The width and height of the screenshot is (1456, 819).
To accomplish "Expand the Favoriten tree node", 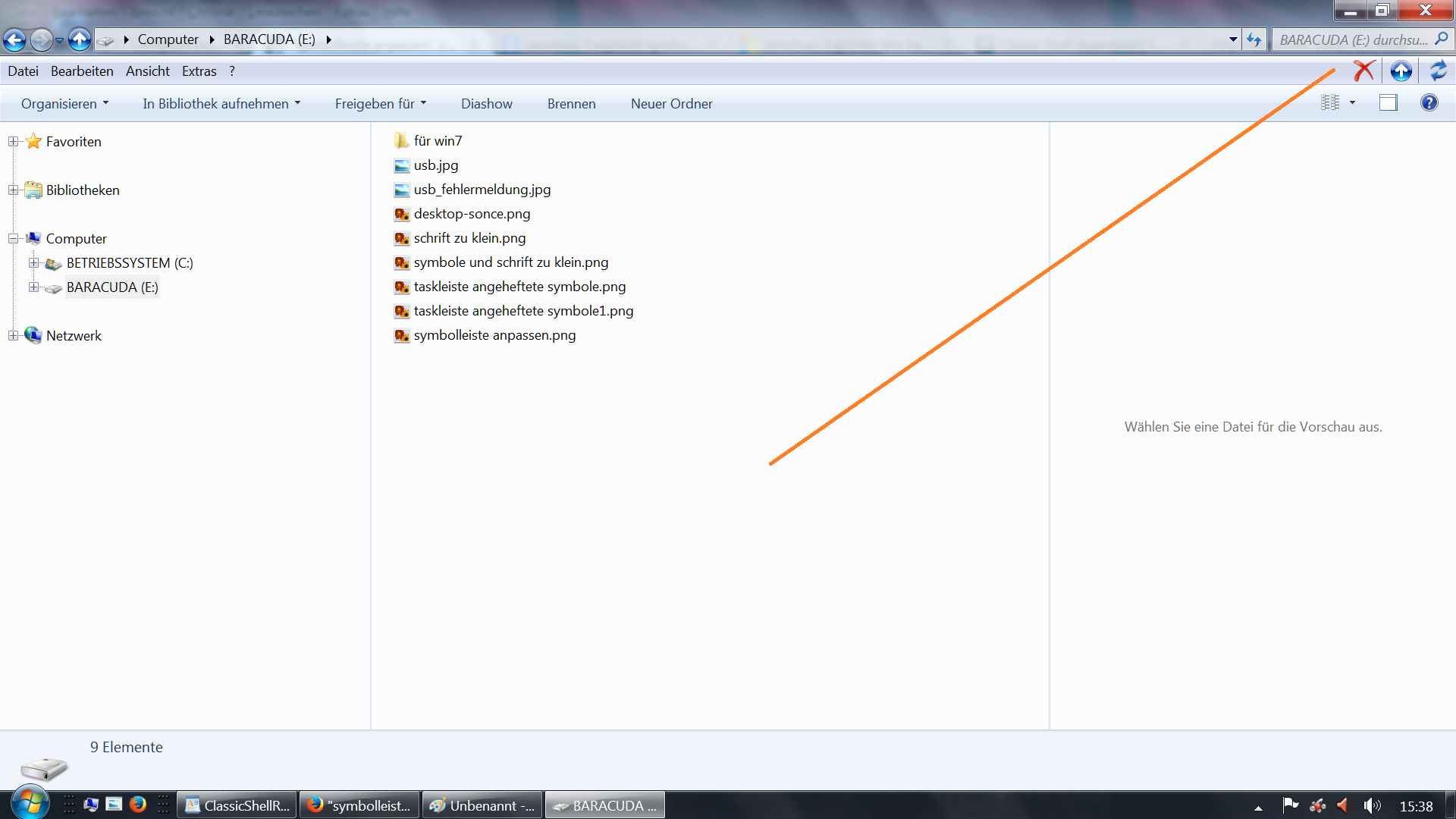I will tap(13, 142).
